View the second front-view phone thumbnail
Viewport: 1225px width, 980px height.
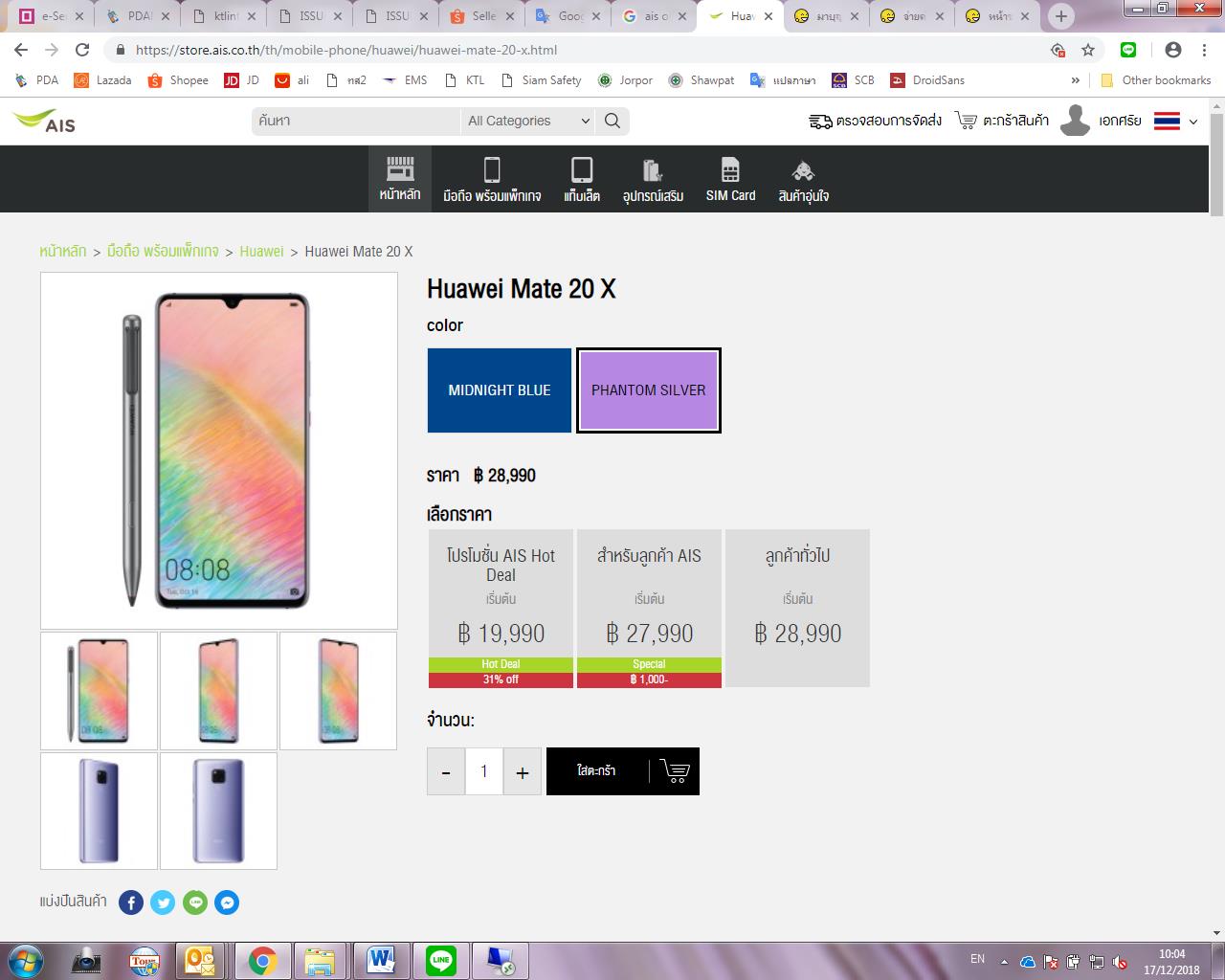(x=218, y=691)
